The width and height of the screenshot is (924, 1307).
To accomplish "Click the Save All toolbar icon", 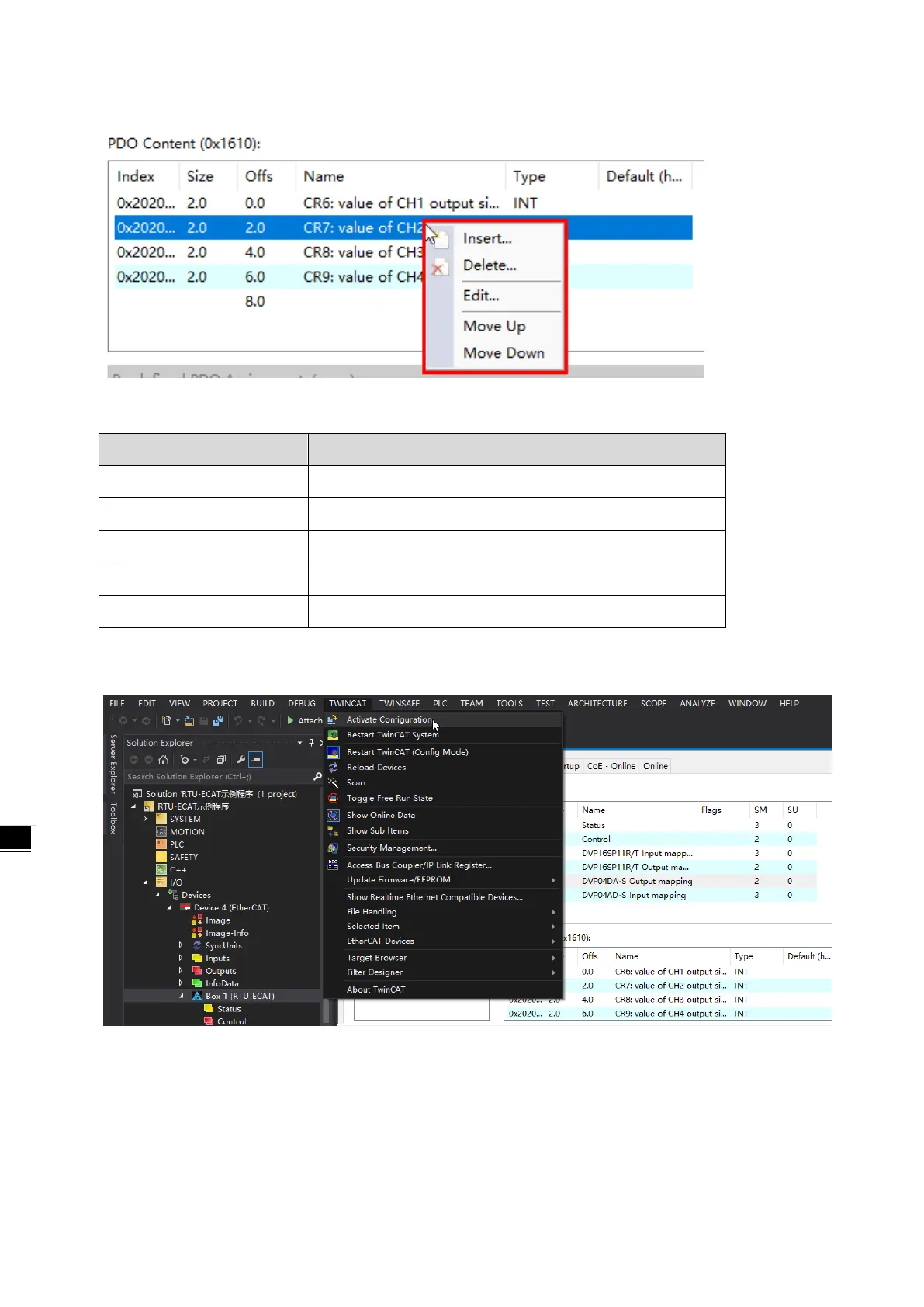I will coord(218,721).
